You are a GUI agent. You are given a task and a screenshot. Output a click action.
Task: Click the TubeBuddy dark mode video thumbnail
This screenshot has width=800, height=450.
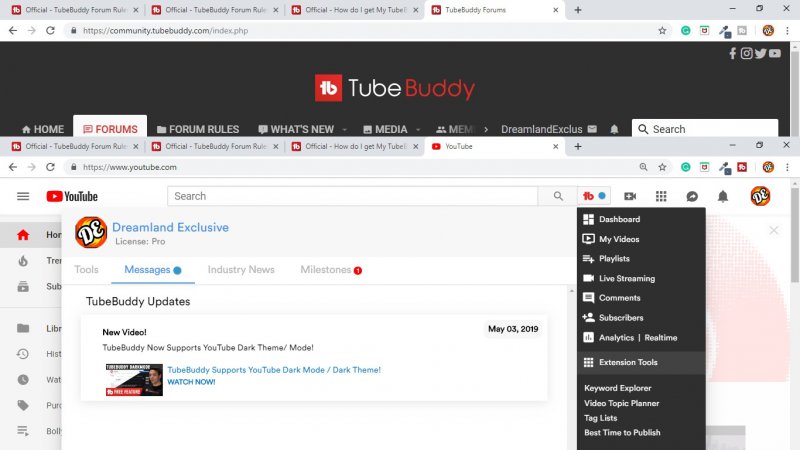[133, 378]
